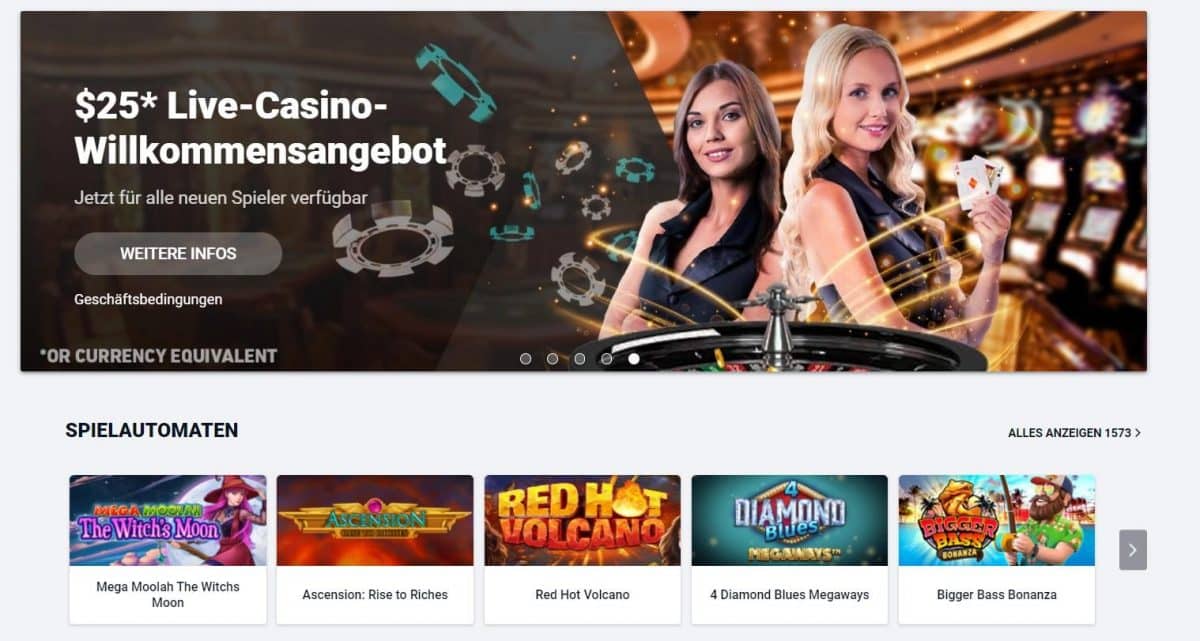Click the Red Hot Volcano title label
Viewport: 1200px width, 641px height.
(583, 595)
